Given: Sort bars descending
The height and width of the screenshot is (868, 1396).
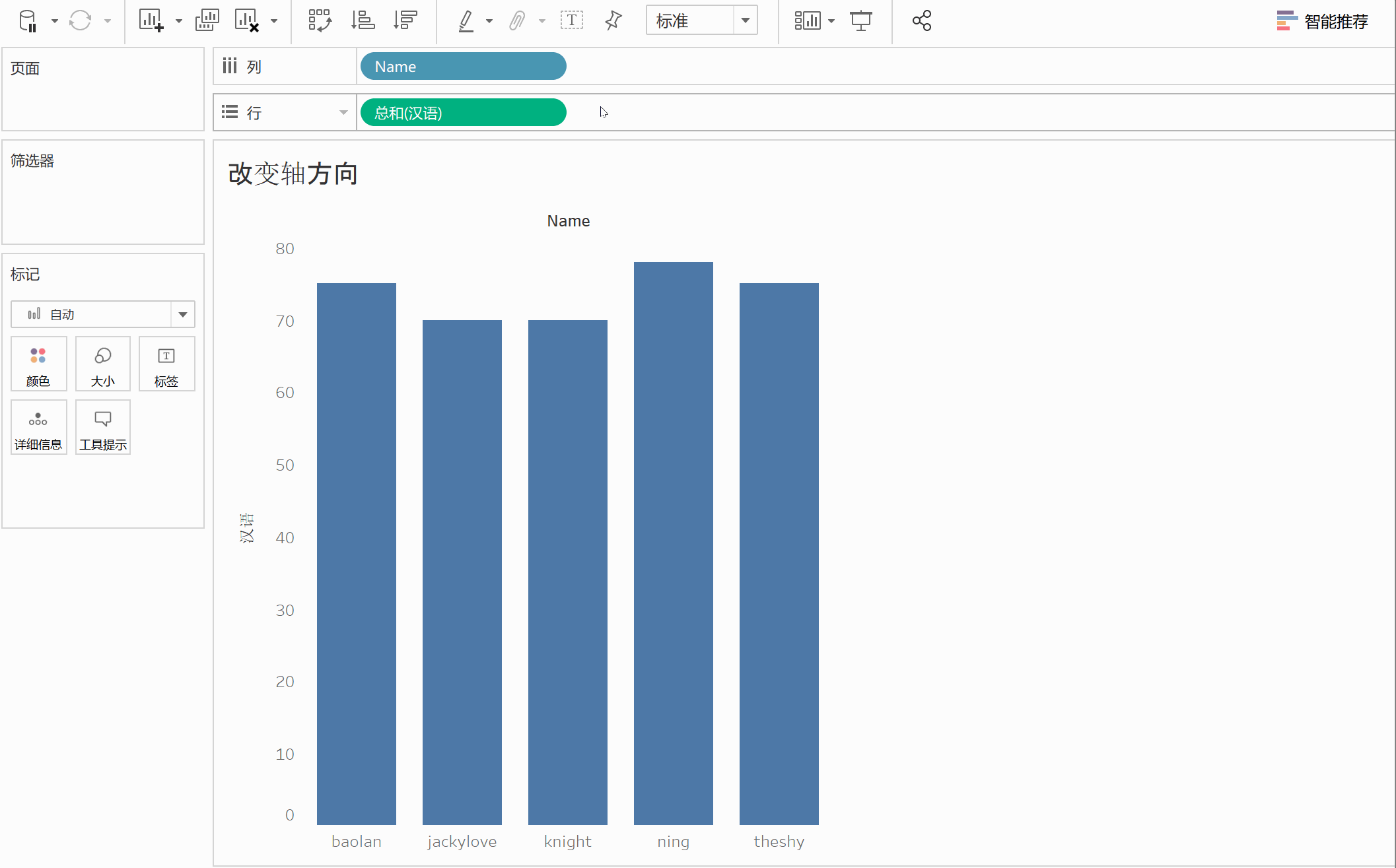Looking at the screenshot, I should tap(405, 21).
